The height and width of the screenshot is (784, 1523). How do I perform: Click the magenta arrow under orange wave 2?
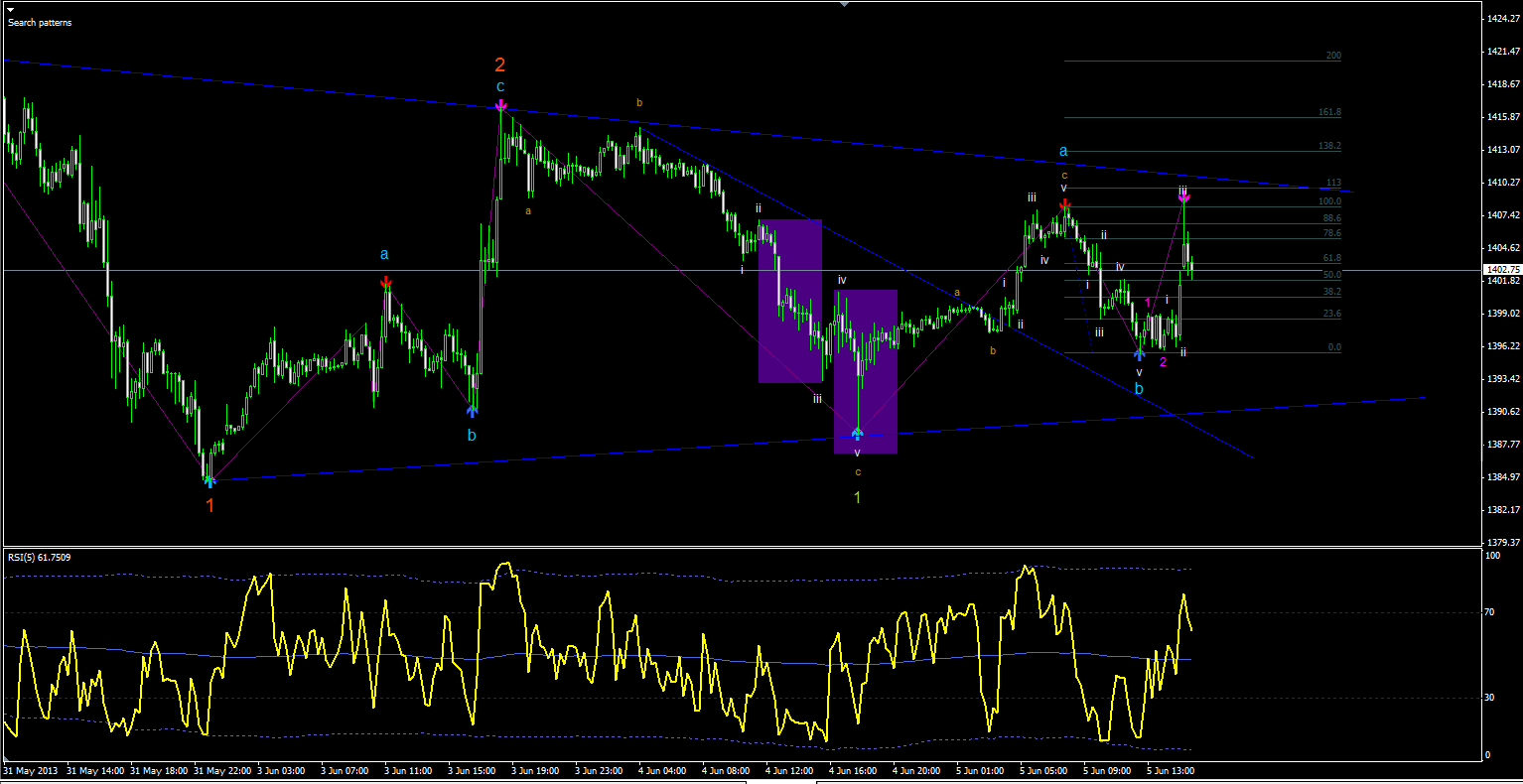(501, 105)
